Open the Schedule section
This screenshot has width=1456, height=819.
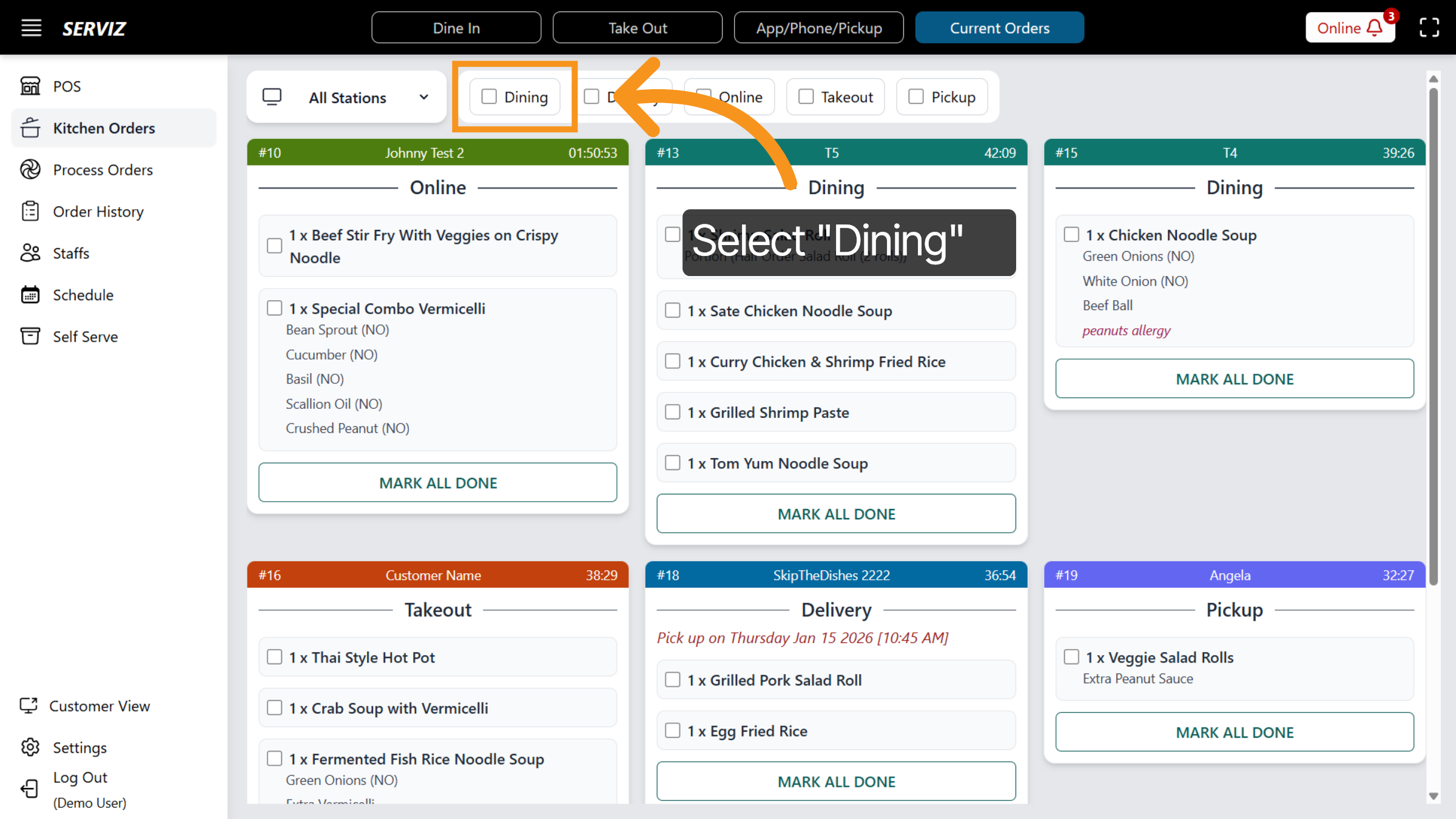click(83, 295)
